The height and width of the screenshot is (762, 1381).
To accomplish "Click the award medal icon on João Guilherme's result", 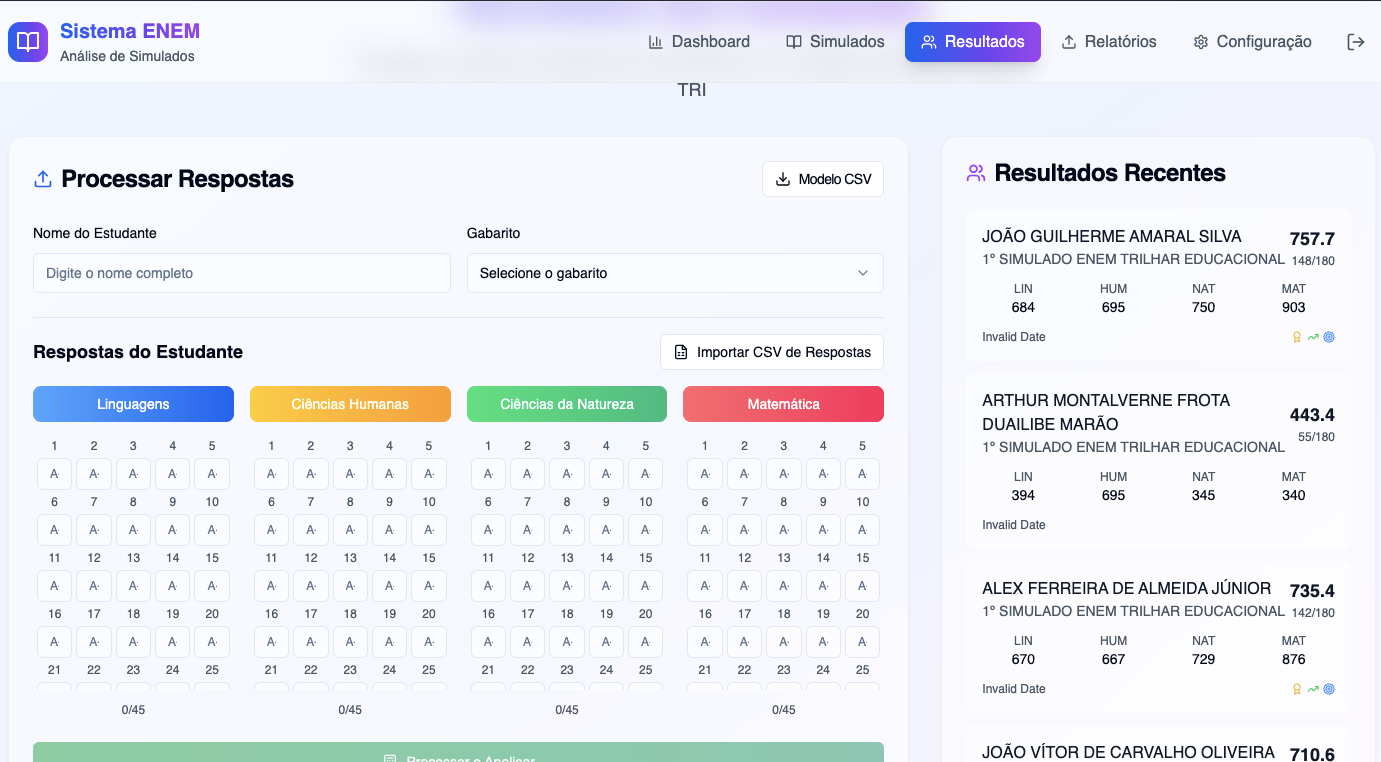I will point(1297,337).
